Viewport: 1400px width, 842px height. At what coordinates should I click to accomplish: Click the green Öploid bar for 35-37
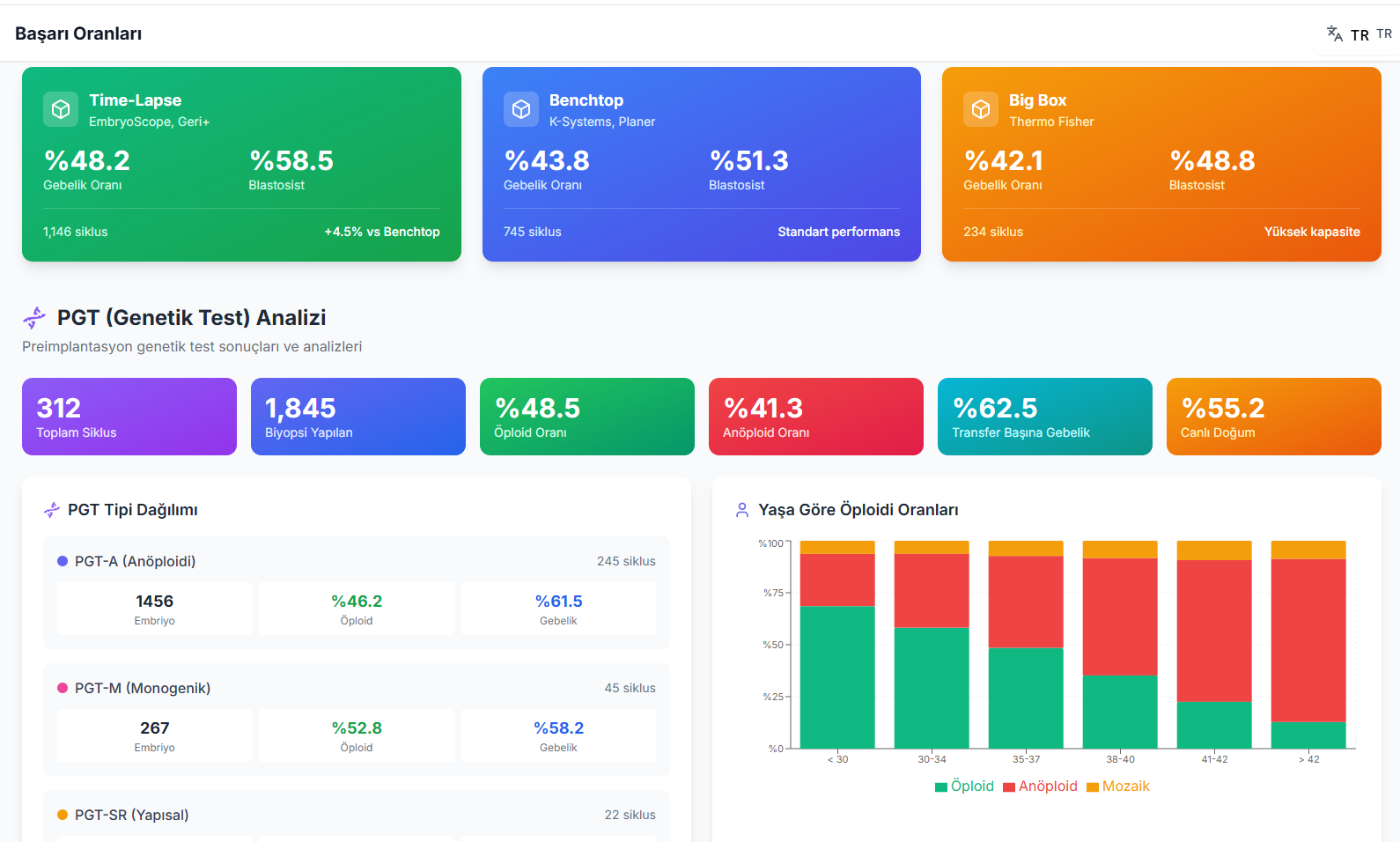coord(1026,698)
